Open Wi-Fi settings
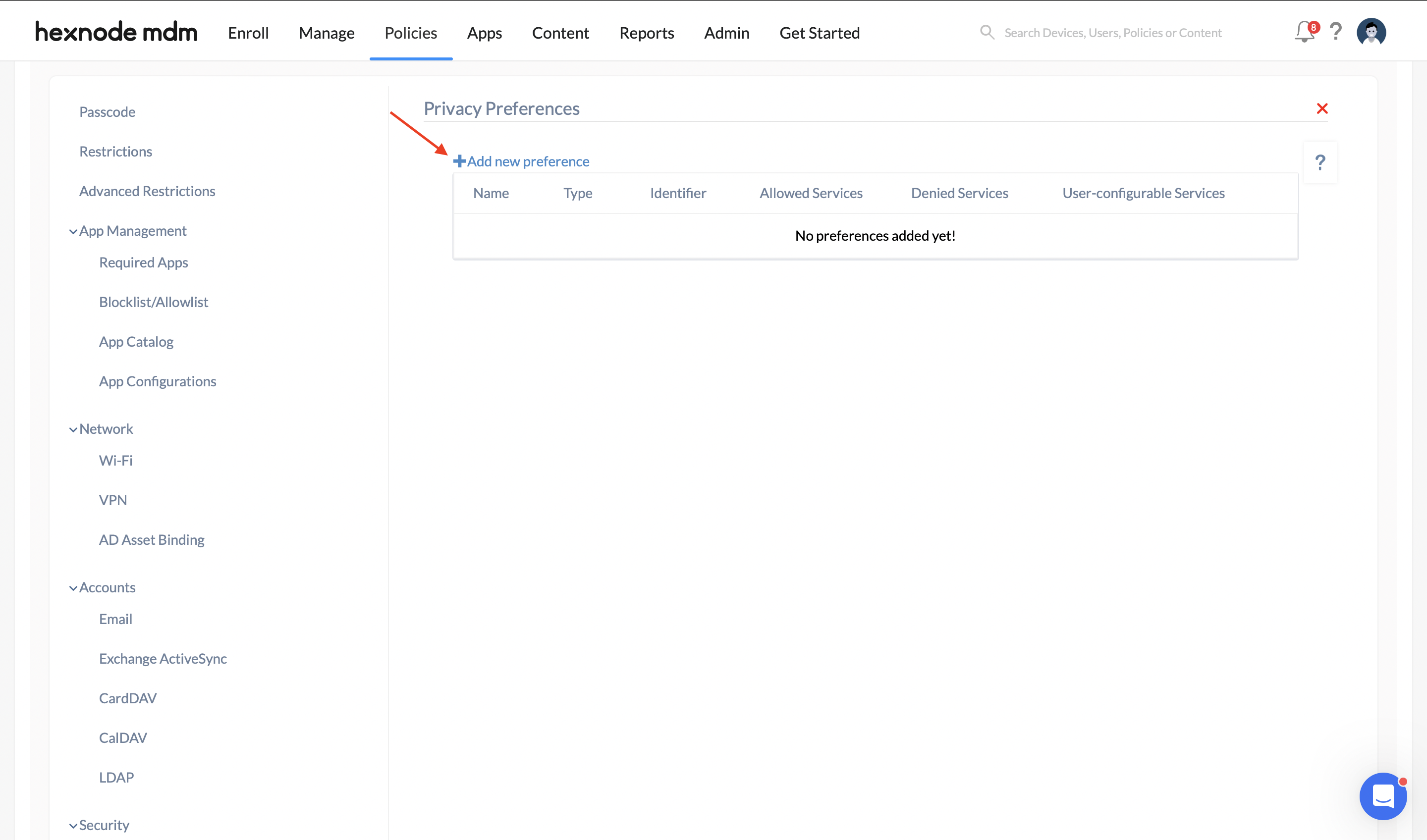Image resolution: width=1427 pixels, height=840 pixels. [x=115, y=460]
